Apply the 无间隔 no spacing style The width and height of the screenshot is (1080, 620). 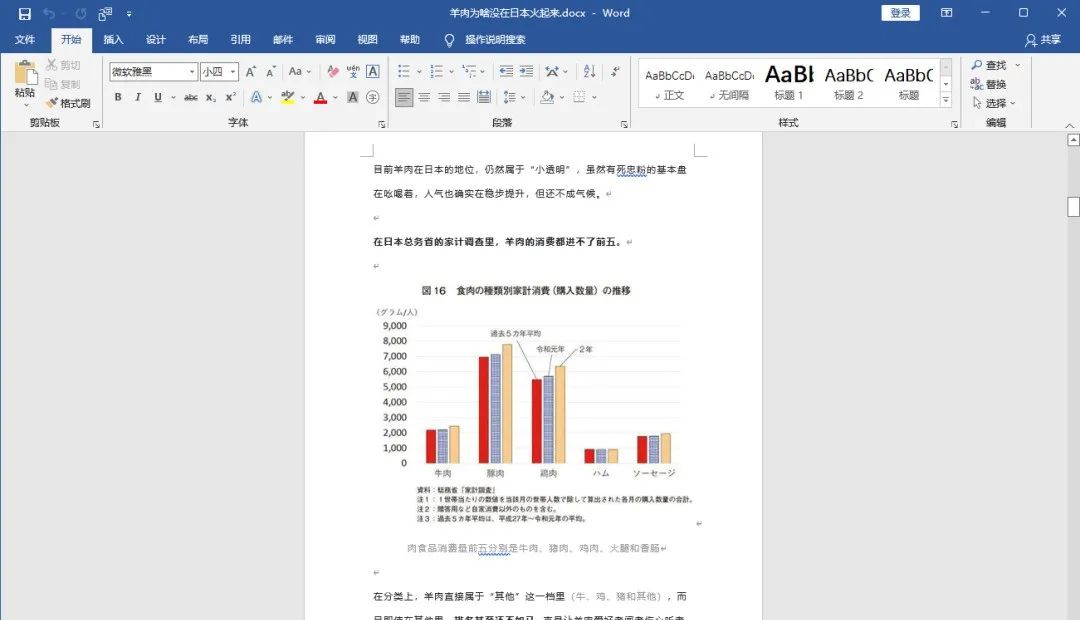[729, 83]
